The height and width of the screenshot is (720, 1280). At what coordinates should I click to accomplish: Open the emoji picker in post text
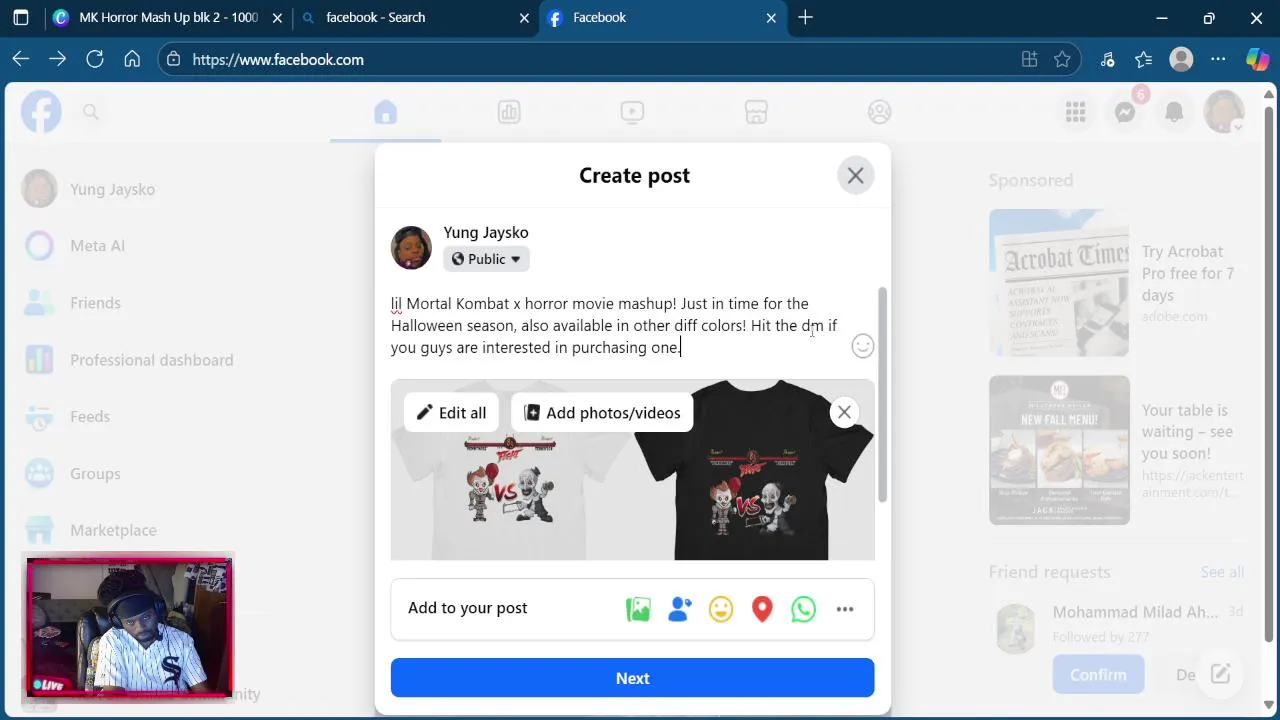coord(862,346)
